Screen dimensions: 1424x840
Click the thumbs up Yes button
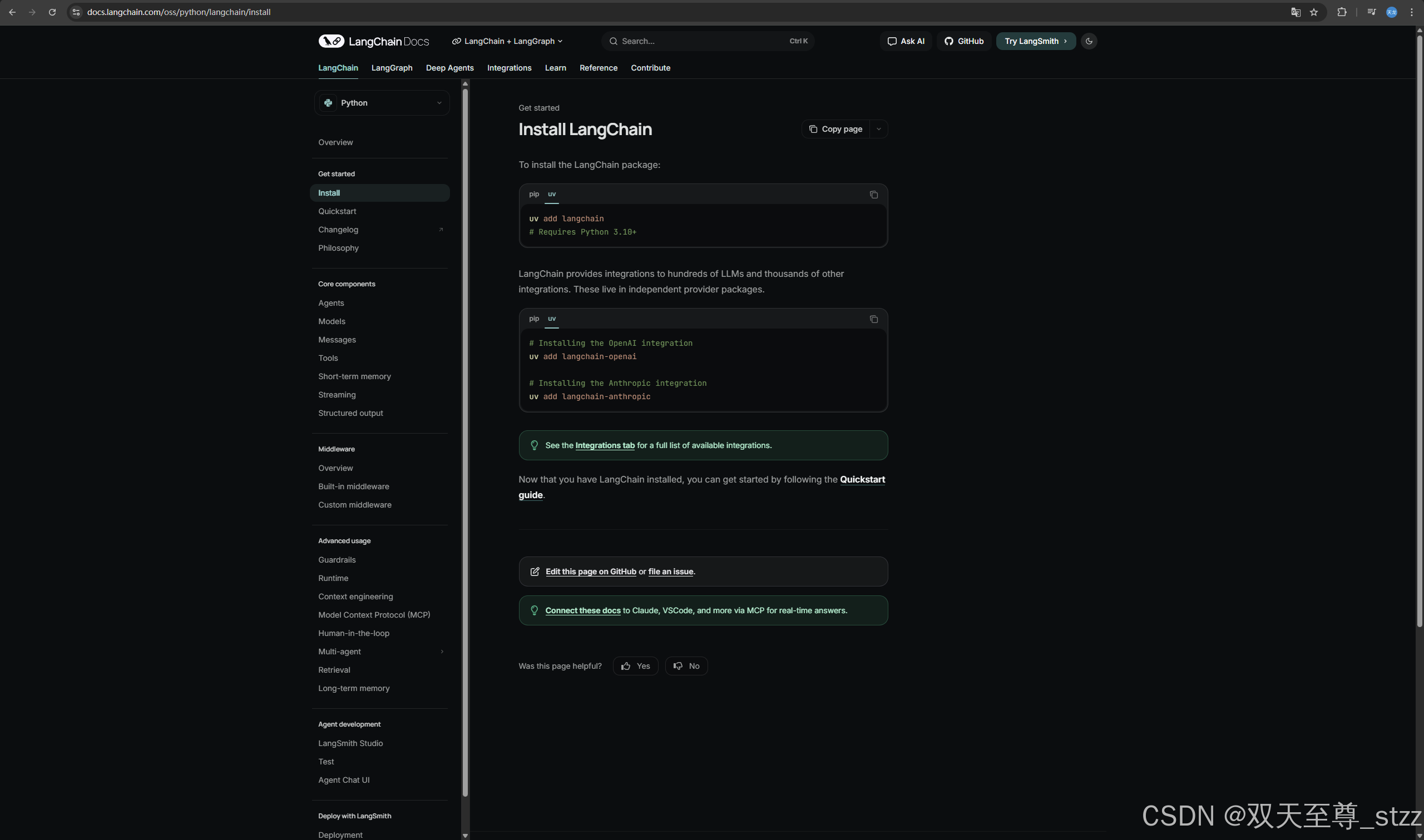coord(635,666)
